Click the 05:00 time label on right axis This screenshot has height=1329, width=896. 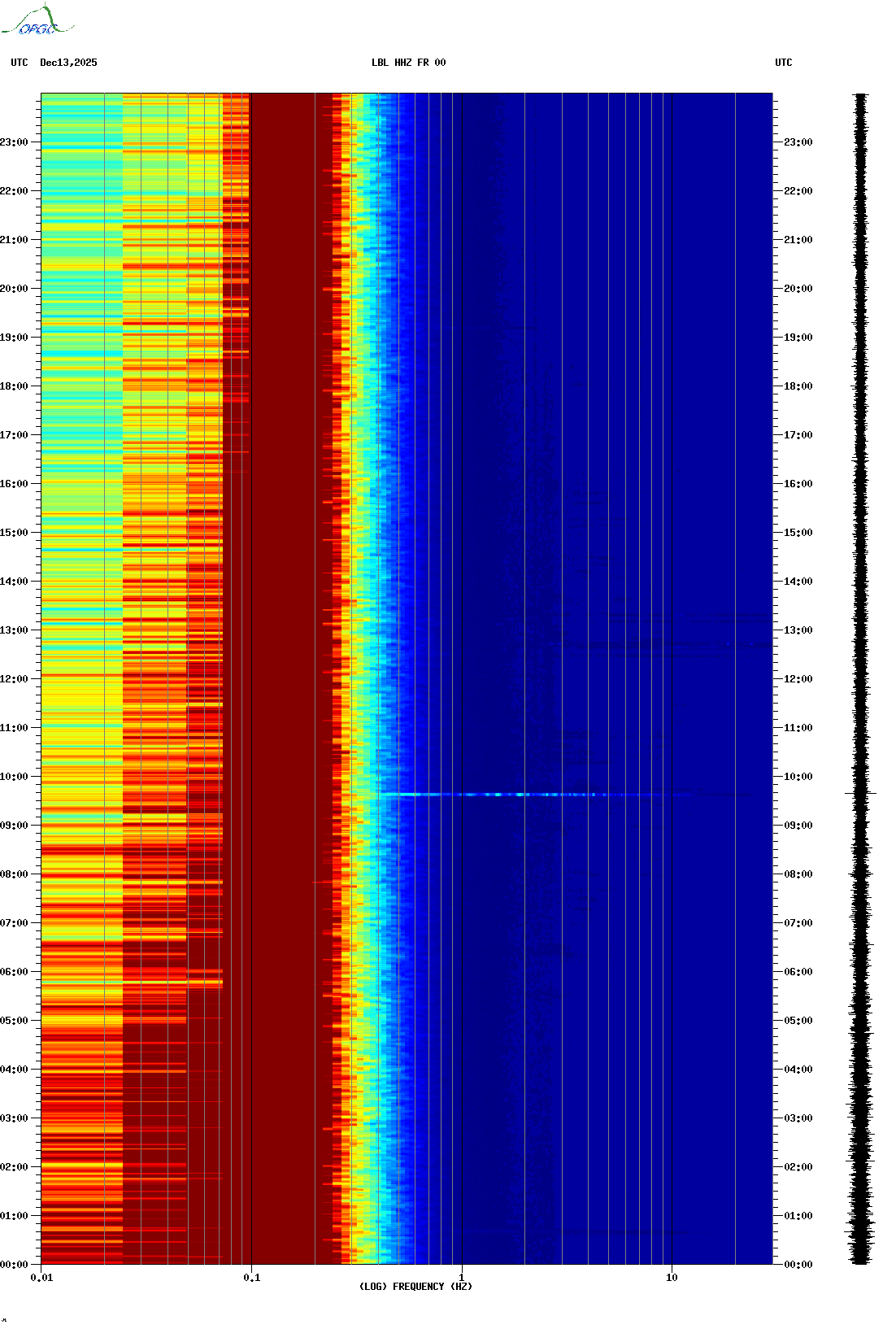tap(798, 1021)
